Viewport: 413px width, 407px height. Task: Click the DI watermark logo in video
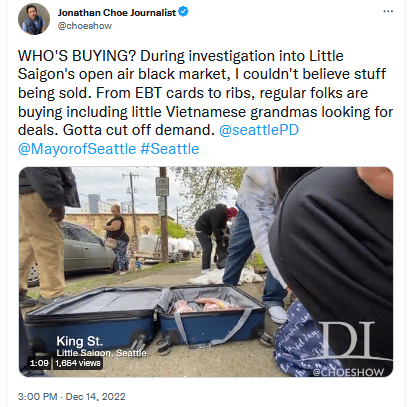(348, 340)
